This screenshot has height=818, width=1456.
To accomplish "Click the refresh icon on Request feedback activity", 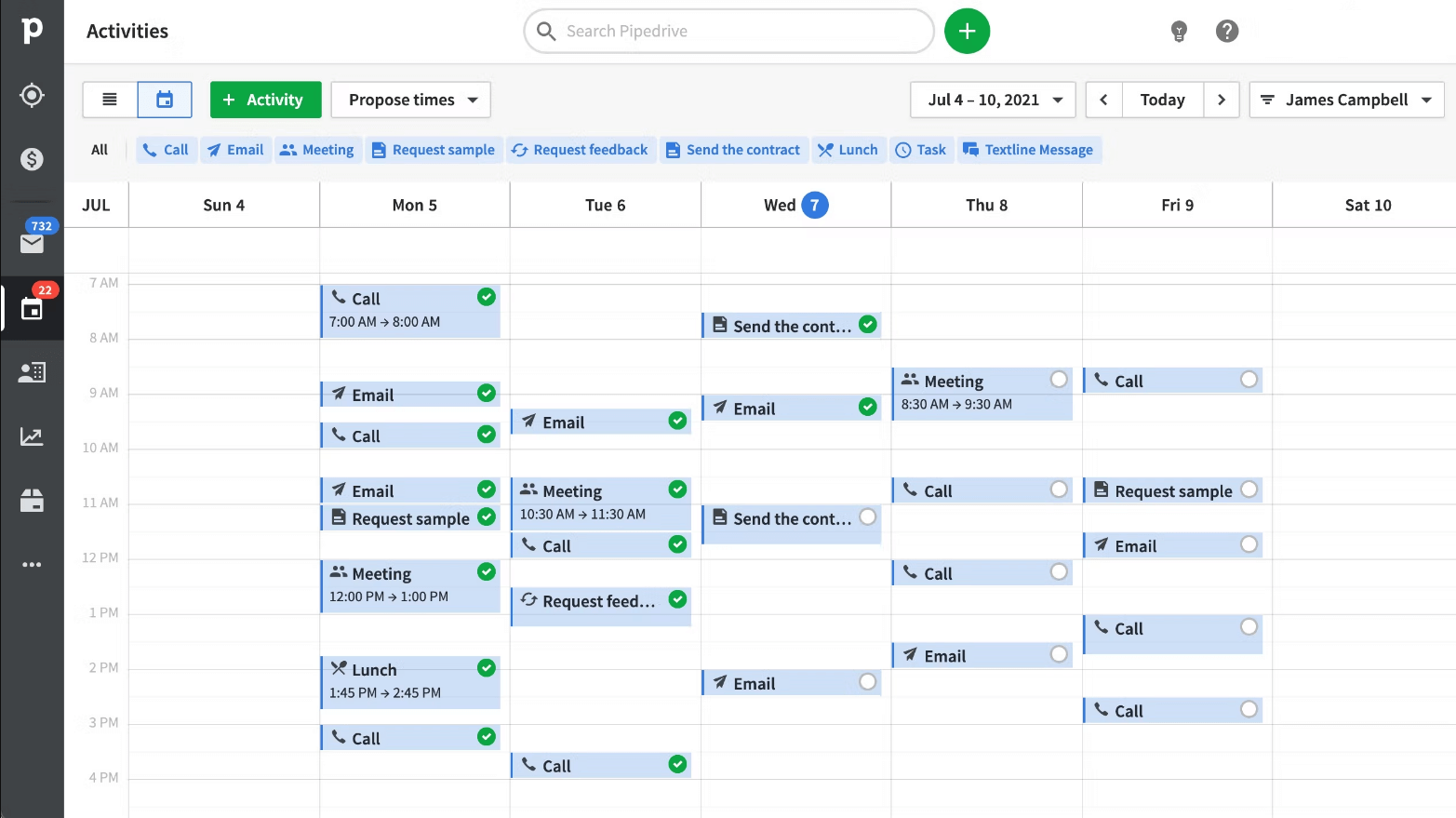I will [529, 599].
